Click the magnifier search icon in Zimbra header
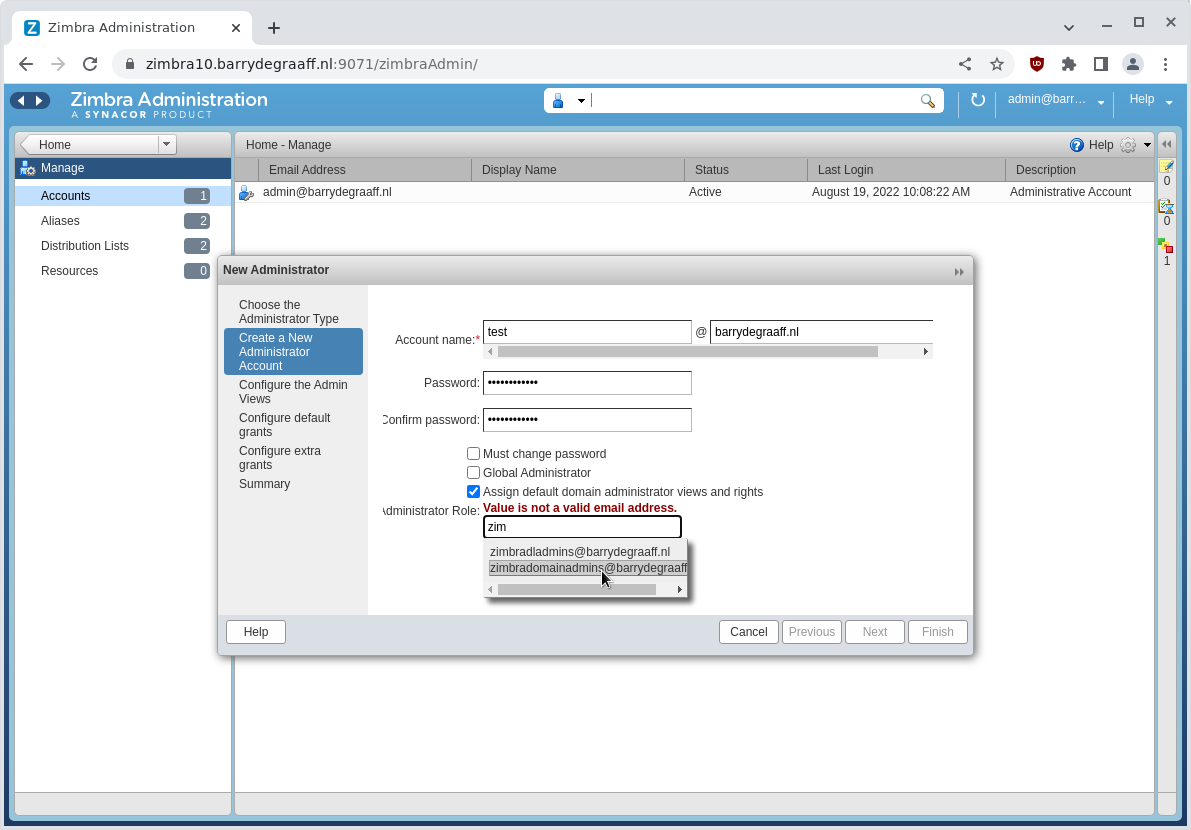 coord(927,101)
